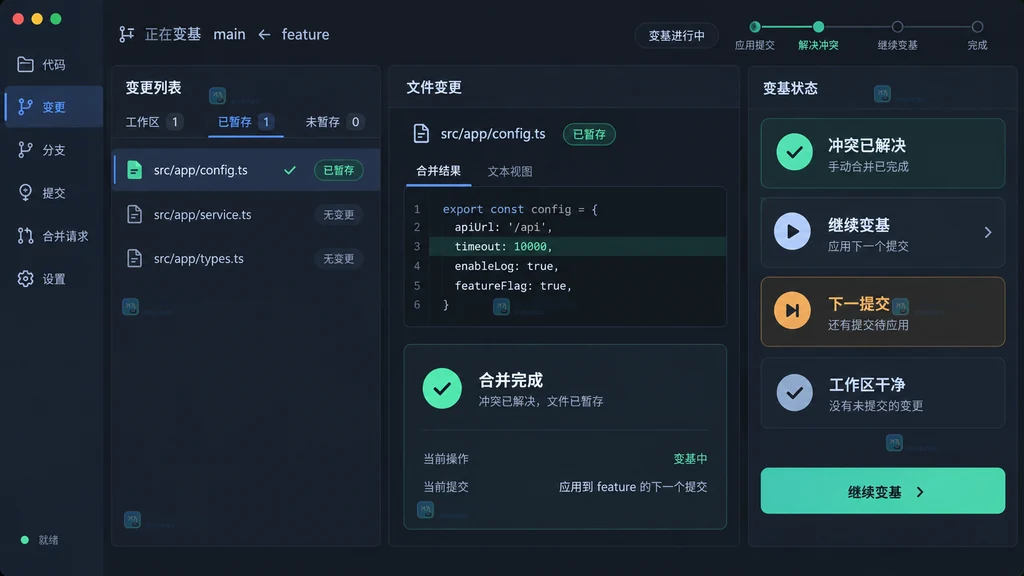The width and height of the screenshot is (1024, 576).
Task: Click the skip-next icon of 下一提交 card
Action: click(x=792, y=310)
